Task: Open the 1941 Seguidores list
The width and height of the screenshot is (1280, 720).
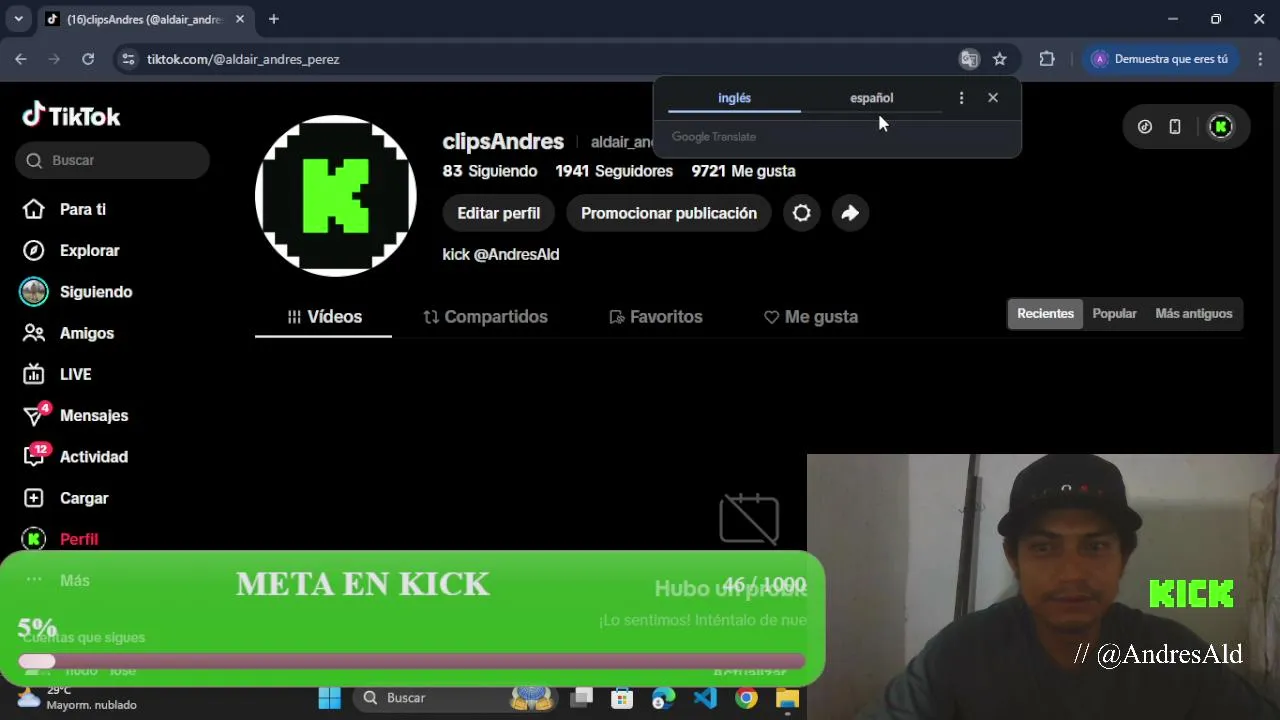Action: 614,171
